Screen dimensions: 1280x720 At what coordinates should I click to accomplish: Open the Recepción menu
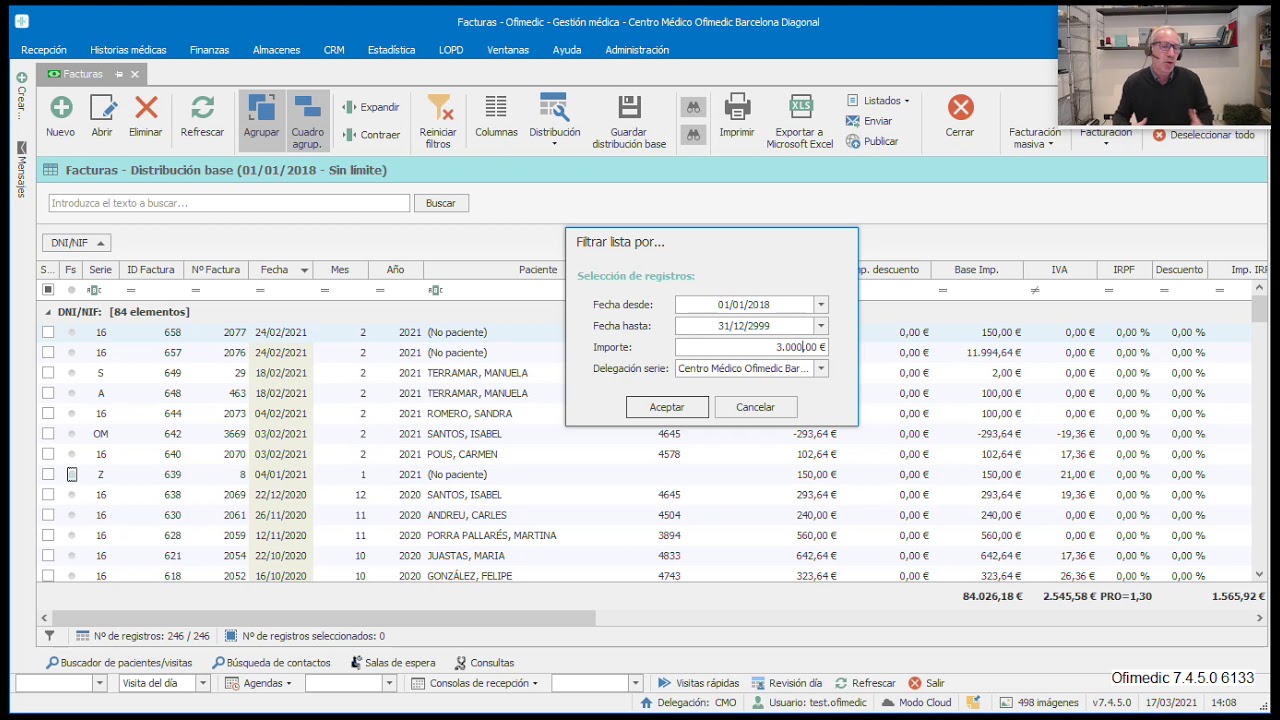[x=44, y=50]
